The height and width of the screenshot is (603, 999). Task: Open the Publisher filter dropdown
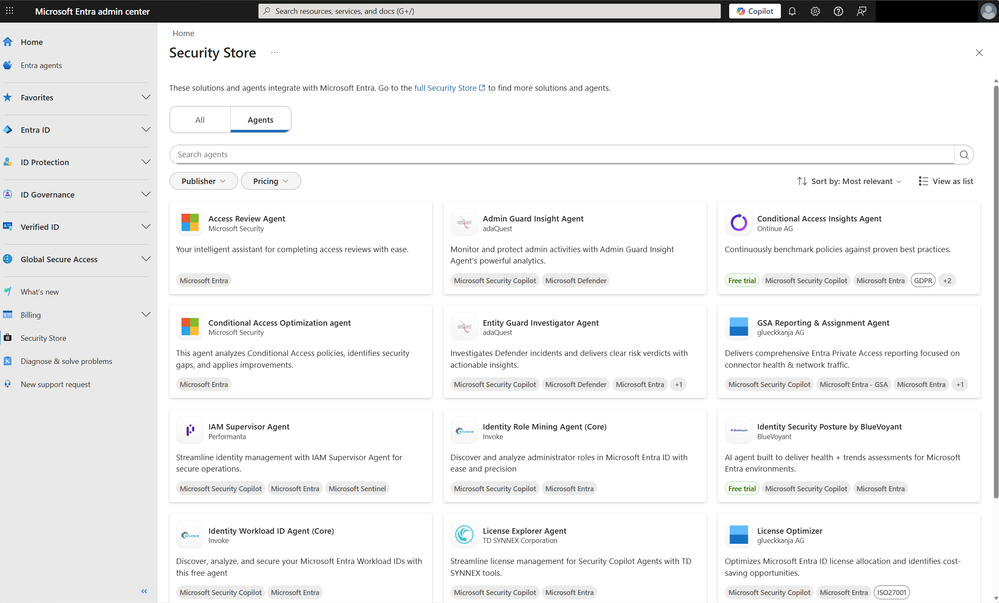pyautogui.click(x=203, y=181)
